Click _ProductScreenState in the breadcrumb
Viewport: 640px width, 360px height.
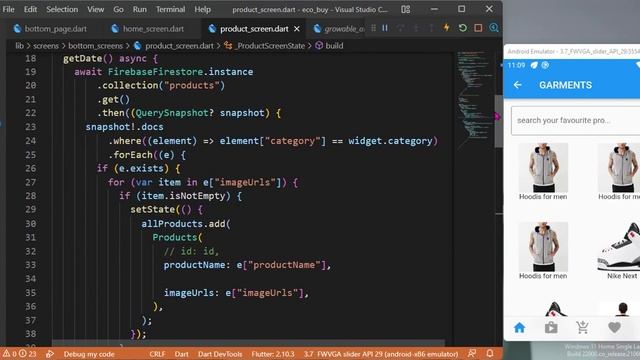pos(270,46)
